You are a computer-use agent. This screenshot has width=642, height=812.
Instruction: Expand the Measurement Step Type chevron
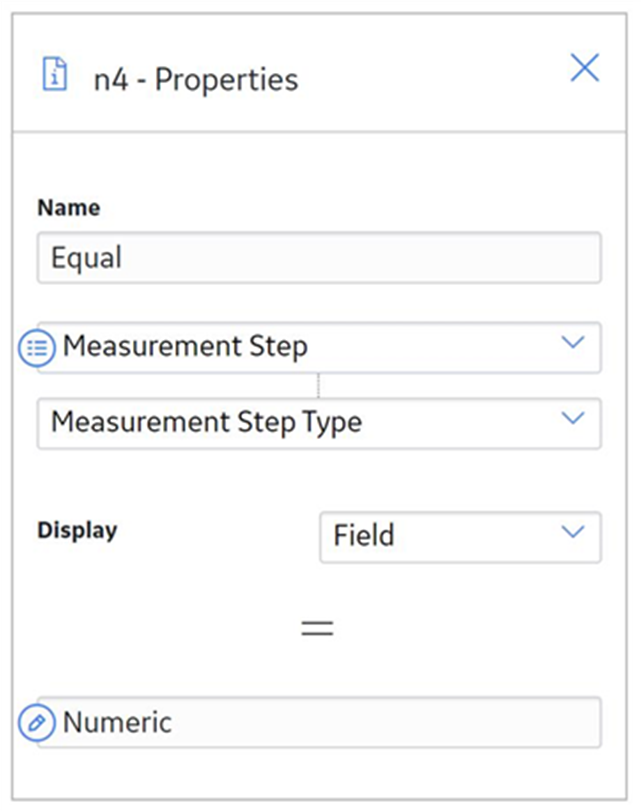[x=573, y=418]
